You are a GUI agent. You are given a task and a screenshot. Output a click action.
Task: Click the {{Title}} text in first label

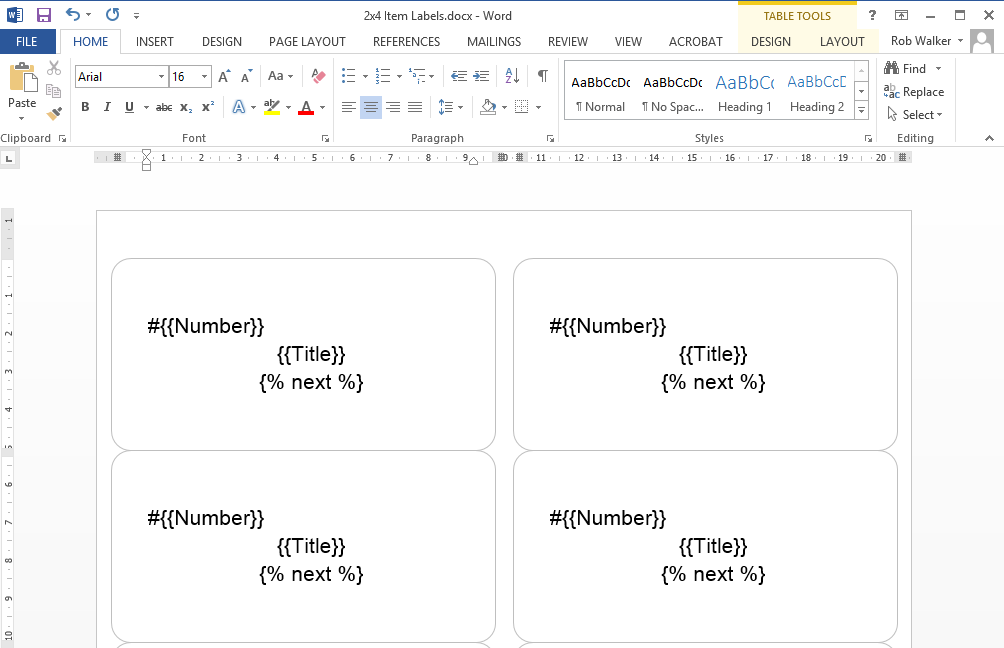point(311,354)
